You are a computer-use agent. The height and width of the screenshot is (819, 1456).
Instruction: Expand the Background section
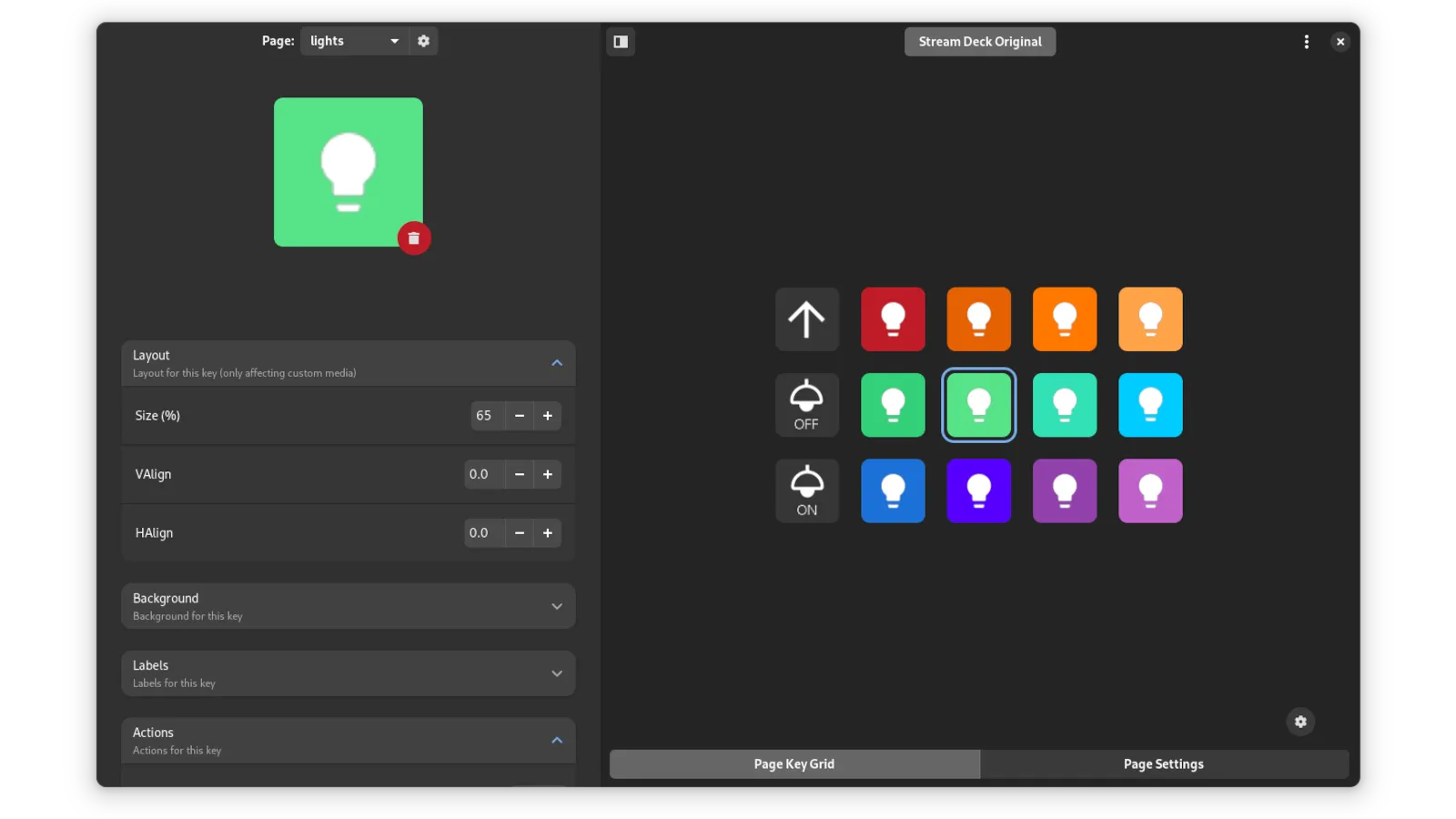tap(557, 606)
